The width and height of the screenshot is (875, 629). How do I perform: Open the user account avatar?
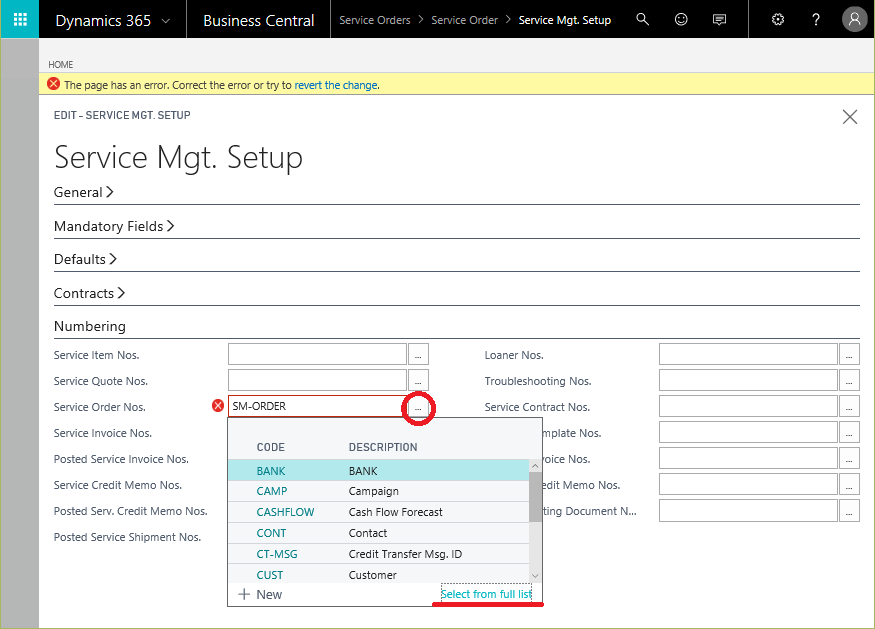(x=854, y=20)
